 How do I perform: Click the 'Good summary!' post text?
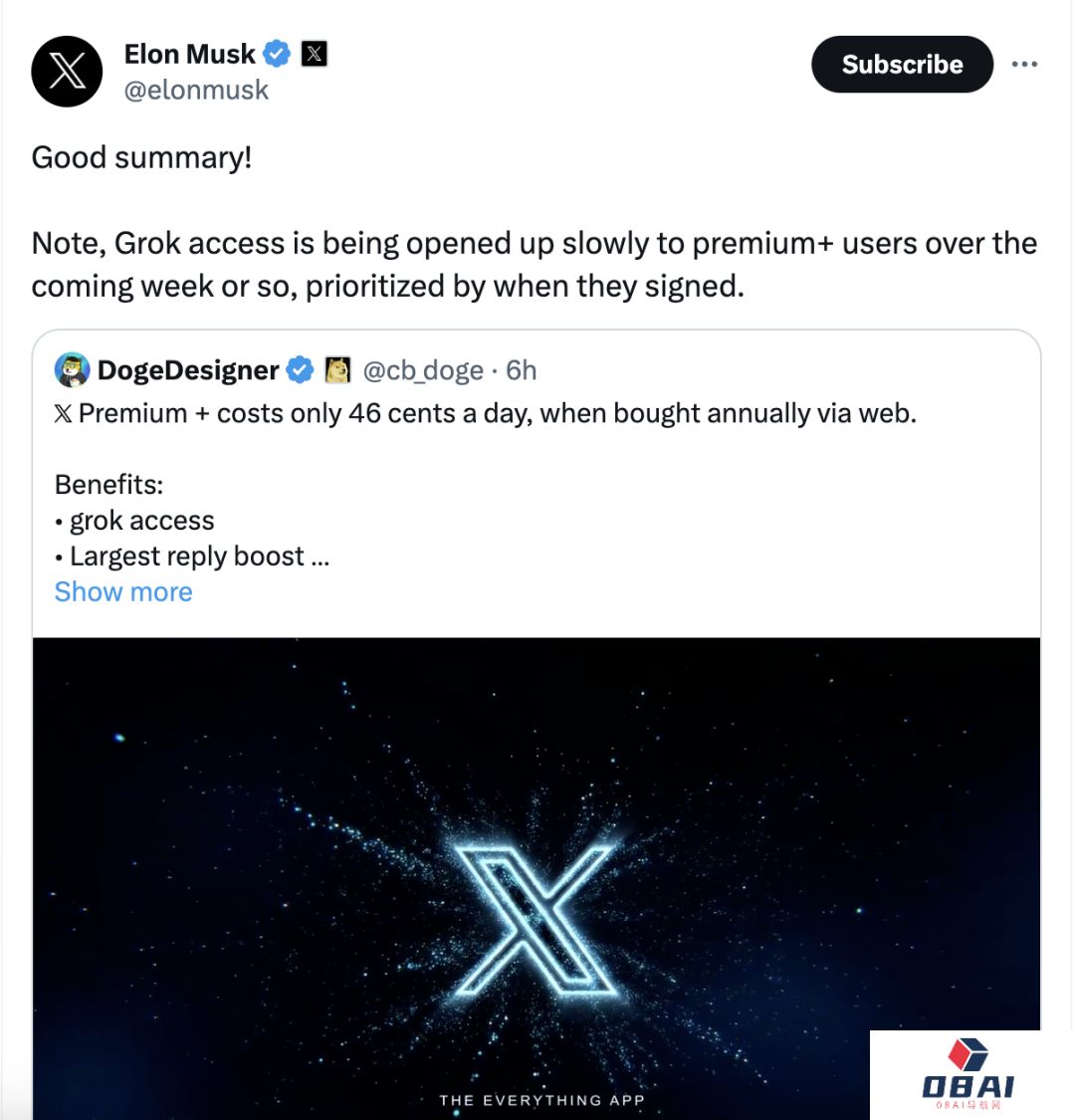point(141,157)
